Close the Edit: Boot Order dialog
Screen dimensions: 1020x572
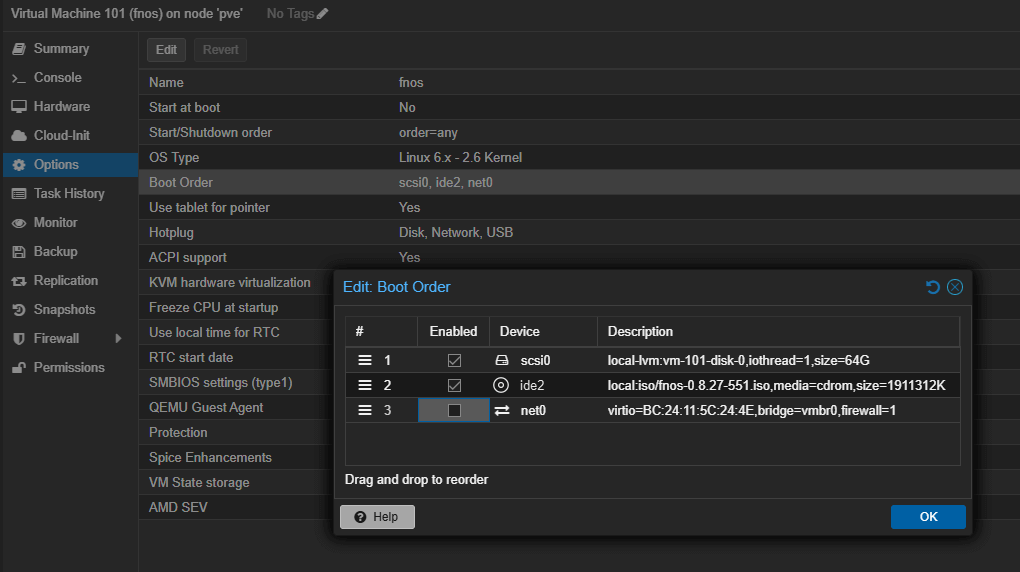(955, 287)
